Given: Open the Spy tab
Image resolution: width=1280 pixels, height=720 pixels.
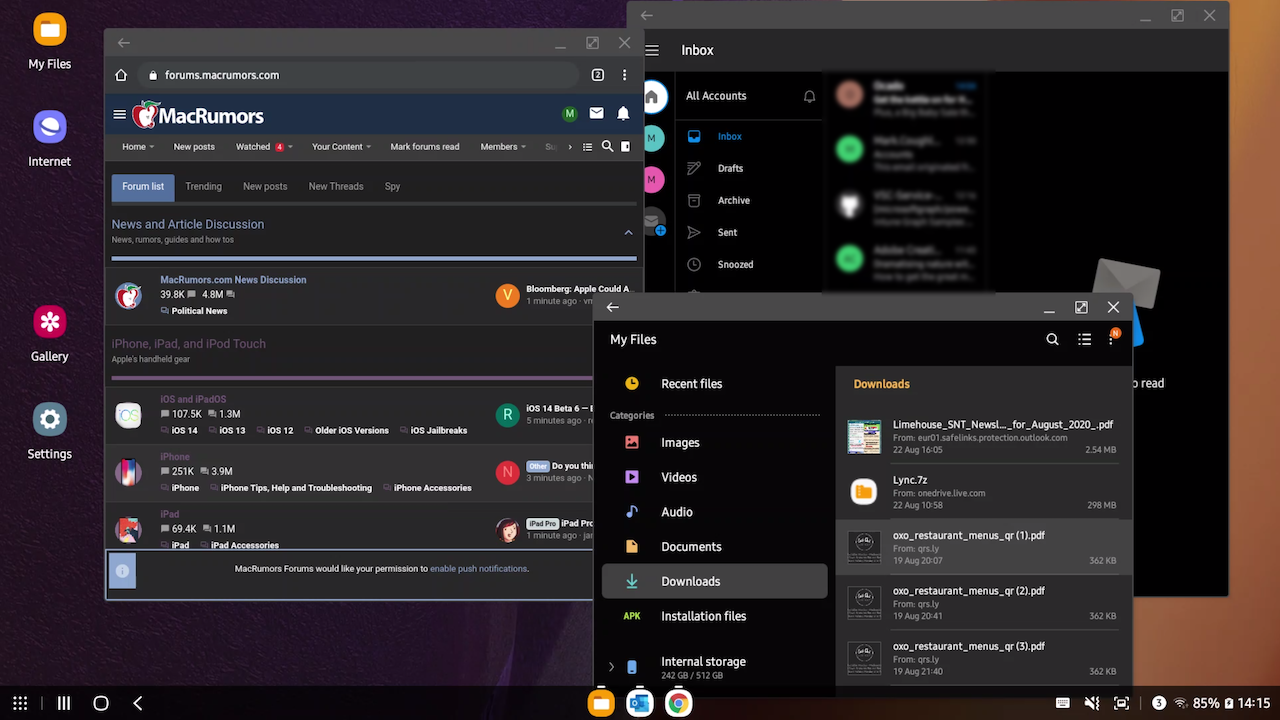Looking at the screenshot, I should pos(392,187).
